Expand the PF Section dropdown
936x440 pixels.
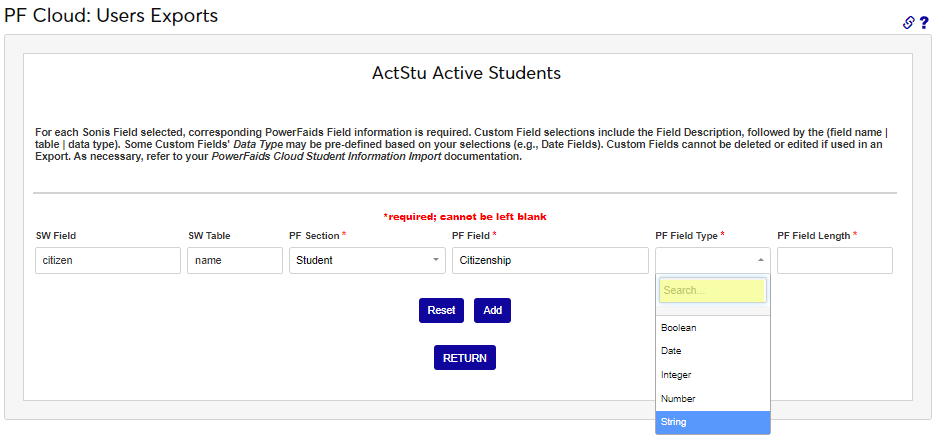[367, 260]
